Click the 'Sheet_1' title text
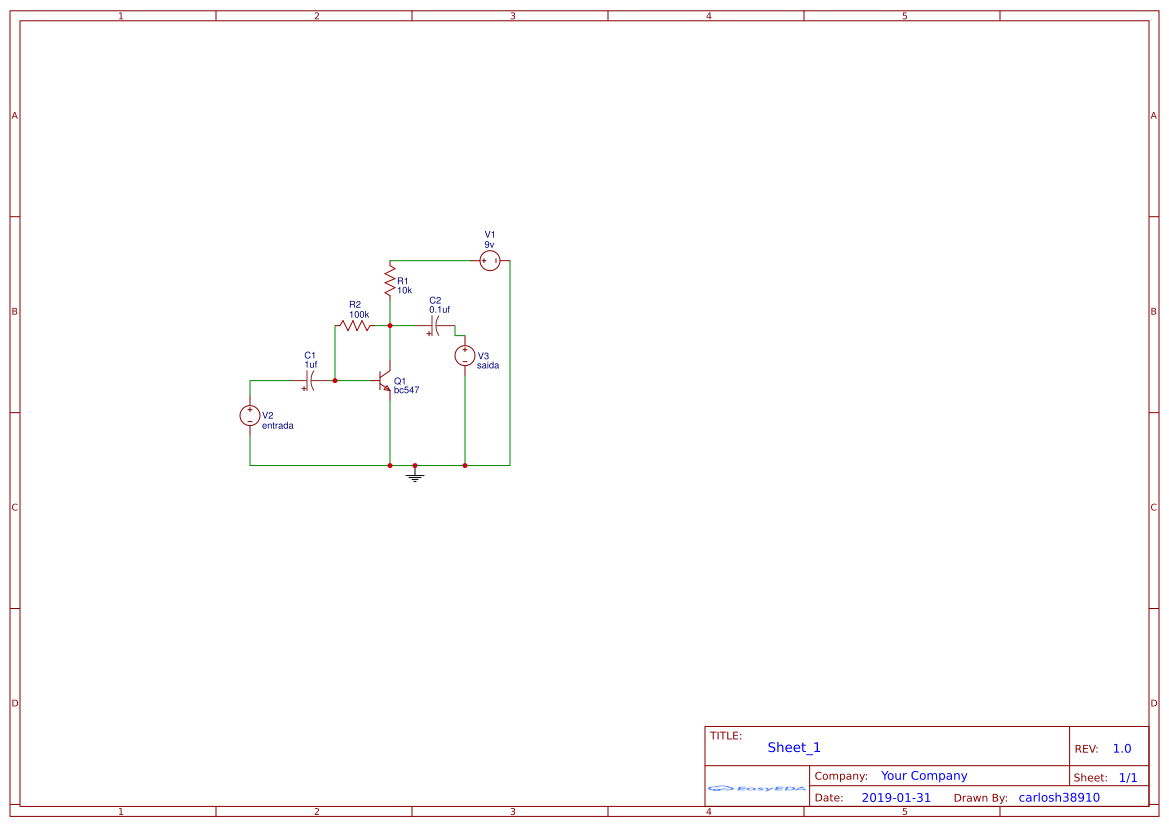This screenshot has width=1169, height=827. click(x=794, y=747)
